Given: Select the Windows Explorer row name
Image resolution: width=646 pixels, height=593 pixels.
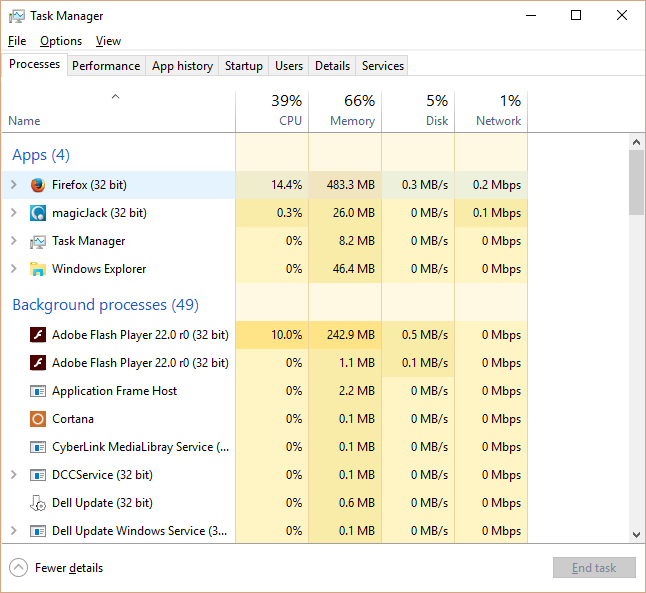Looking at the screenshot, I should click(99, 269).
